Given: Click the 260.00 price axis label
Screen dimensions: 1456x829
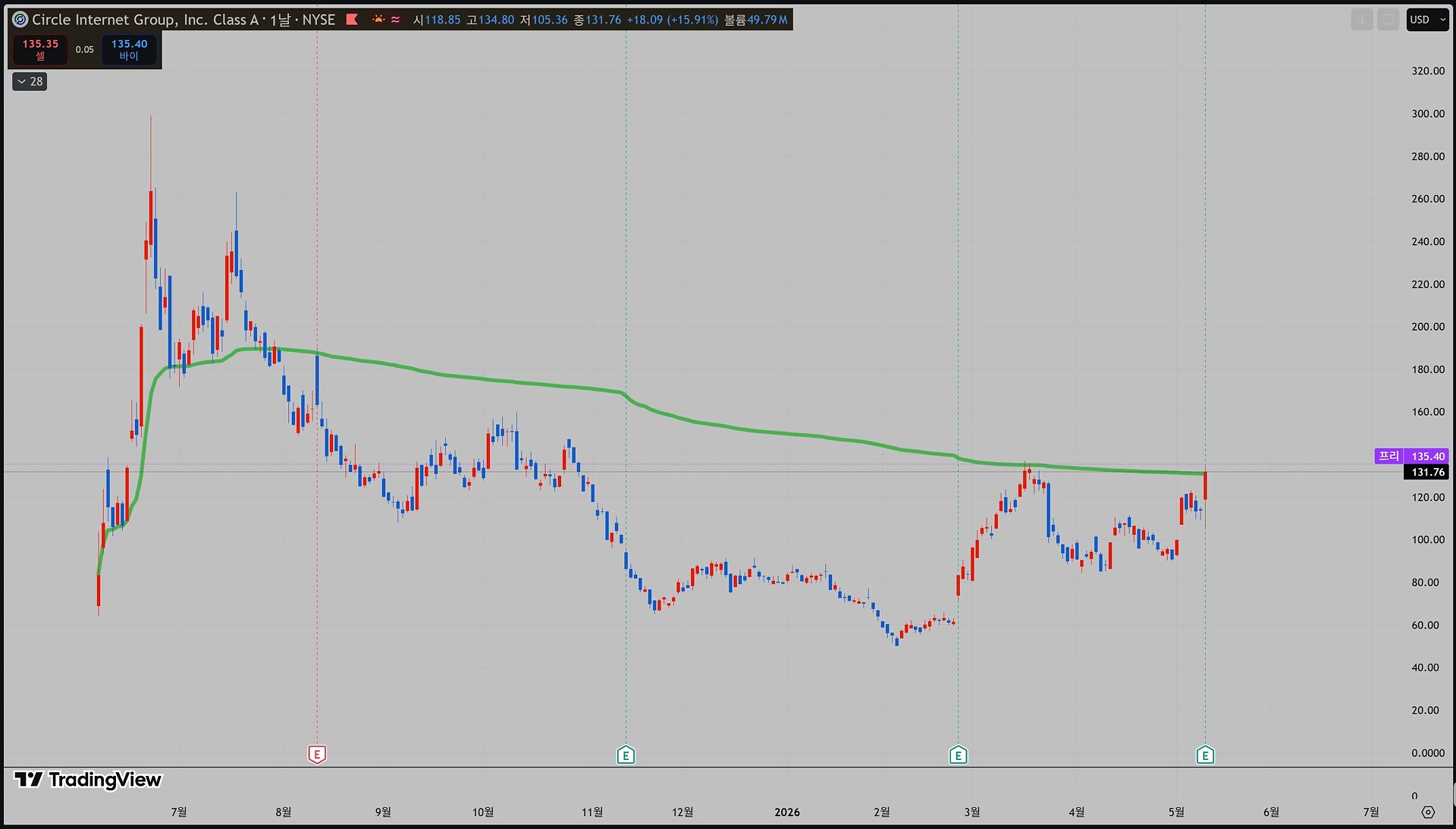Looking at the screenshot, I should click(x=1428, y=199).
